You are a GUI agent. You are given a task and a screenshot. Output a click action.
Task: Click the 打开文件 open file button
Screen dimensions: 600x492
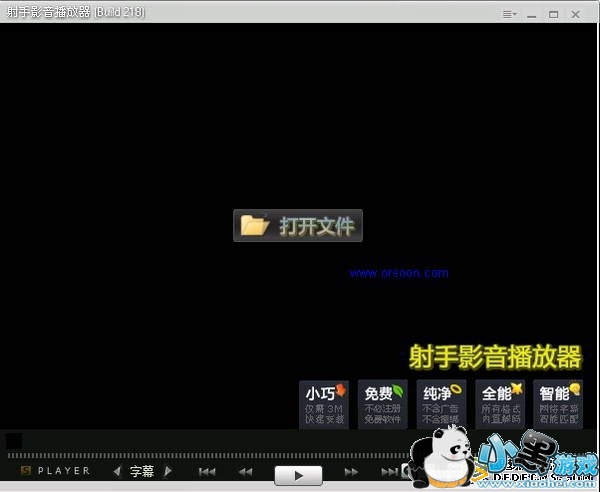point(298,225)
